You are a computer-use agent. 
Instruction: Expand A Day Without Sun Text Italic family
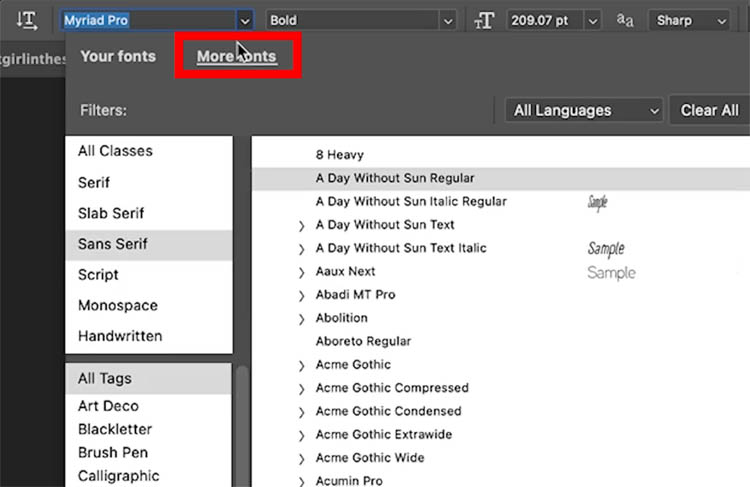pyautogui.click(x=301, y=249)
